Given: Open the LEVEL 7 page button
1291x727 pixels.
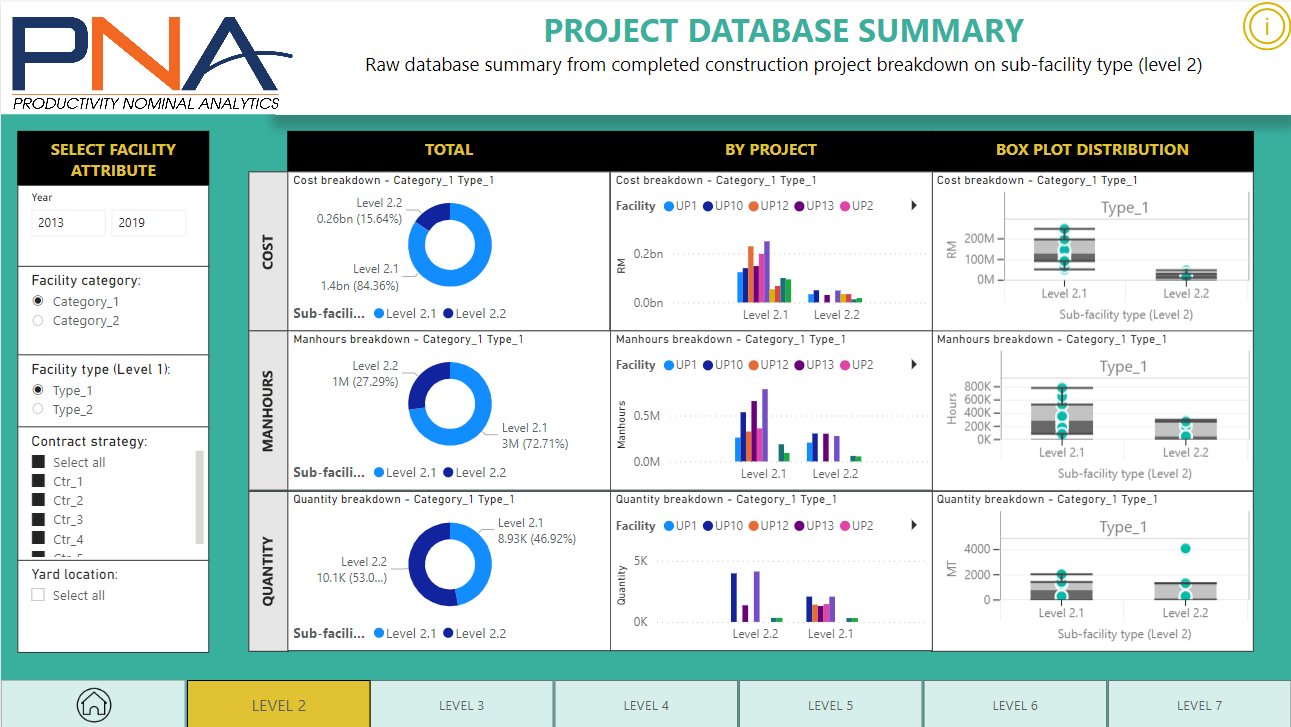Looking at the screenshot, I should [1198, 705].
